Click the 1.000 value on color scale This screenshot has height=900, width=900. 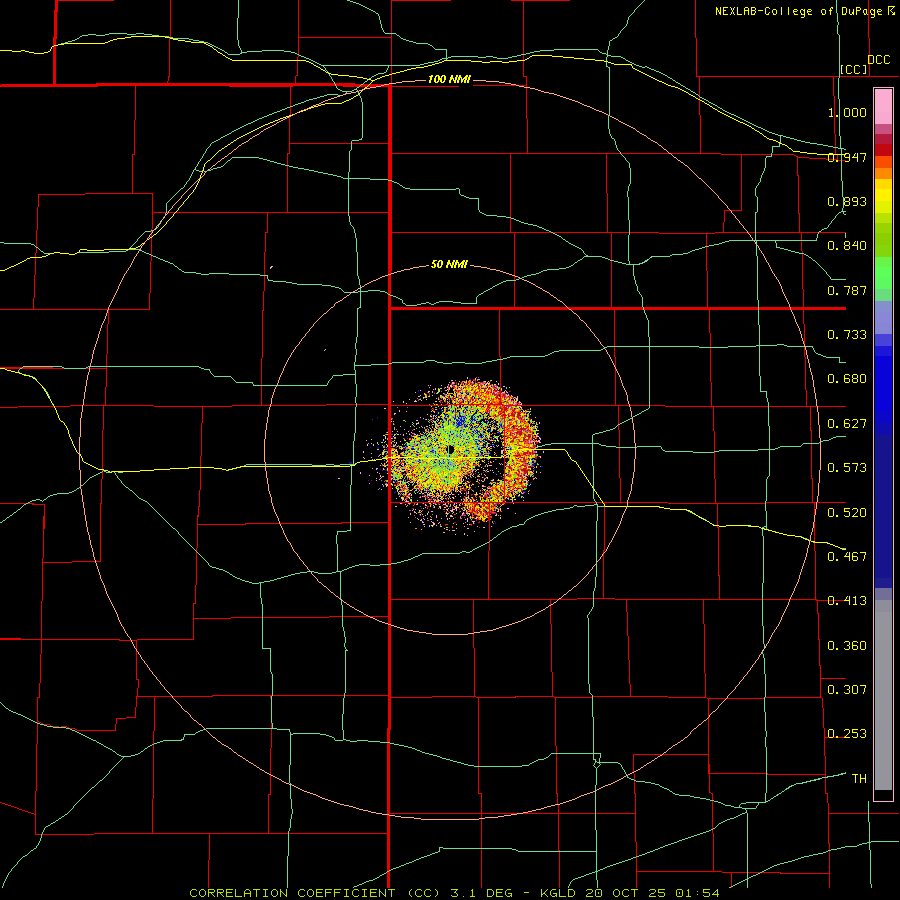pos(847,112)
